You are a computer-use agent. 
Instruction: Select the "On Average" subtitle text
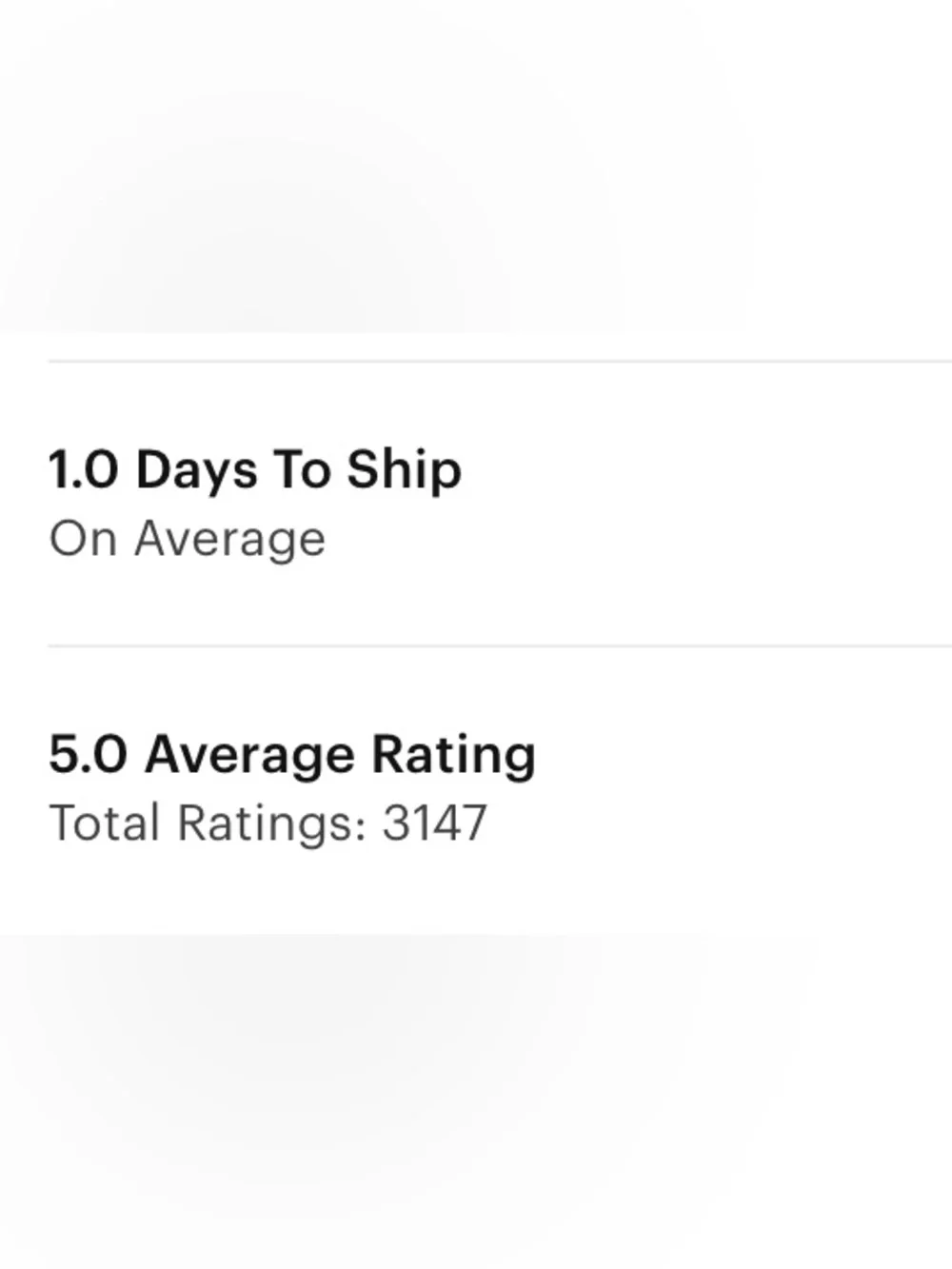[188, 540]
